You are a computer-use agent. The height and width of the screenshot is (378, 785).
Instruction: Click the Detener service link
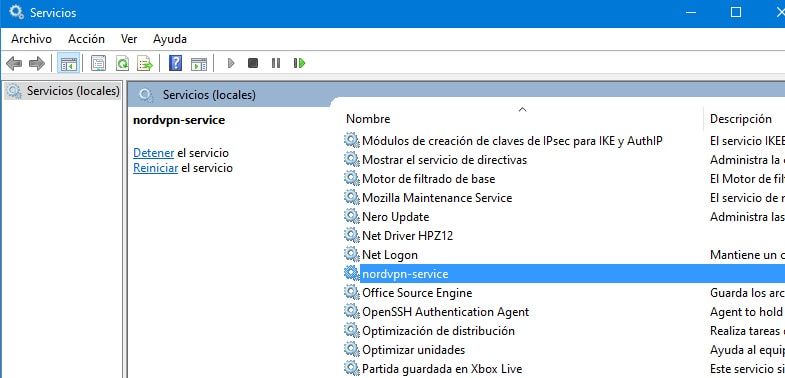tap(153, 153)
